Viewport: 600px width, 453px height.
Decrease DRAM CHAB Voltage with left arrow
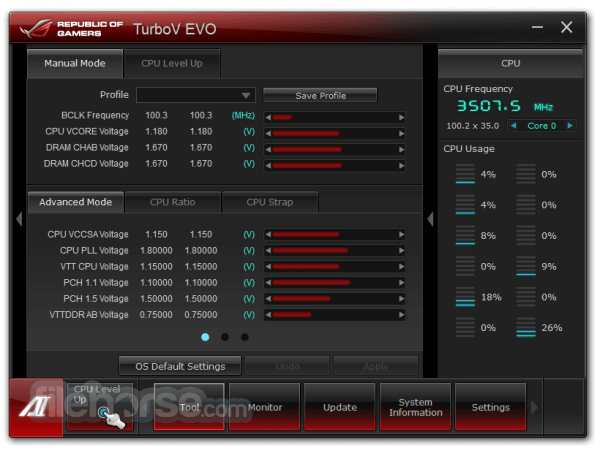(268, 150)
